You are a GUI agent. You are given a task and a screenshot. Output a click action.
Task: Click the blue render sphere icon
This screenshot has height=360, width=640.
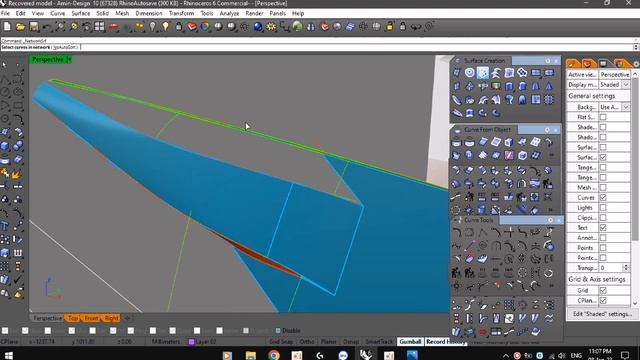click(x=258, y=27)
